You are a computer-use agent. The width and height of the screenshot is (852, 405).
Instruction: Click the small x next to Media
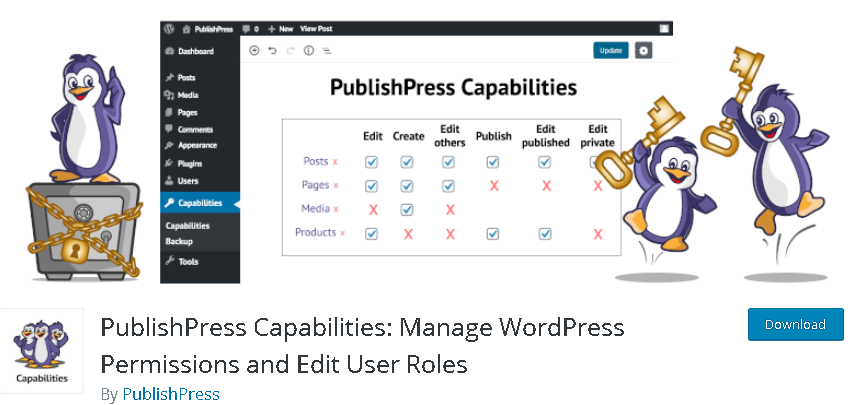point(336,209)
